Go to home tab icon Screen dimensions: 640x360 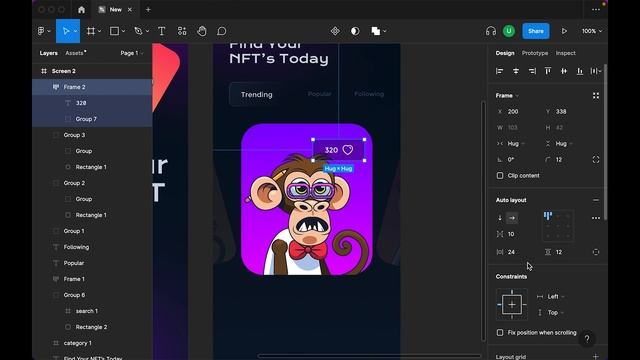tap(82, 10)
